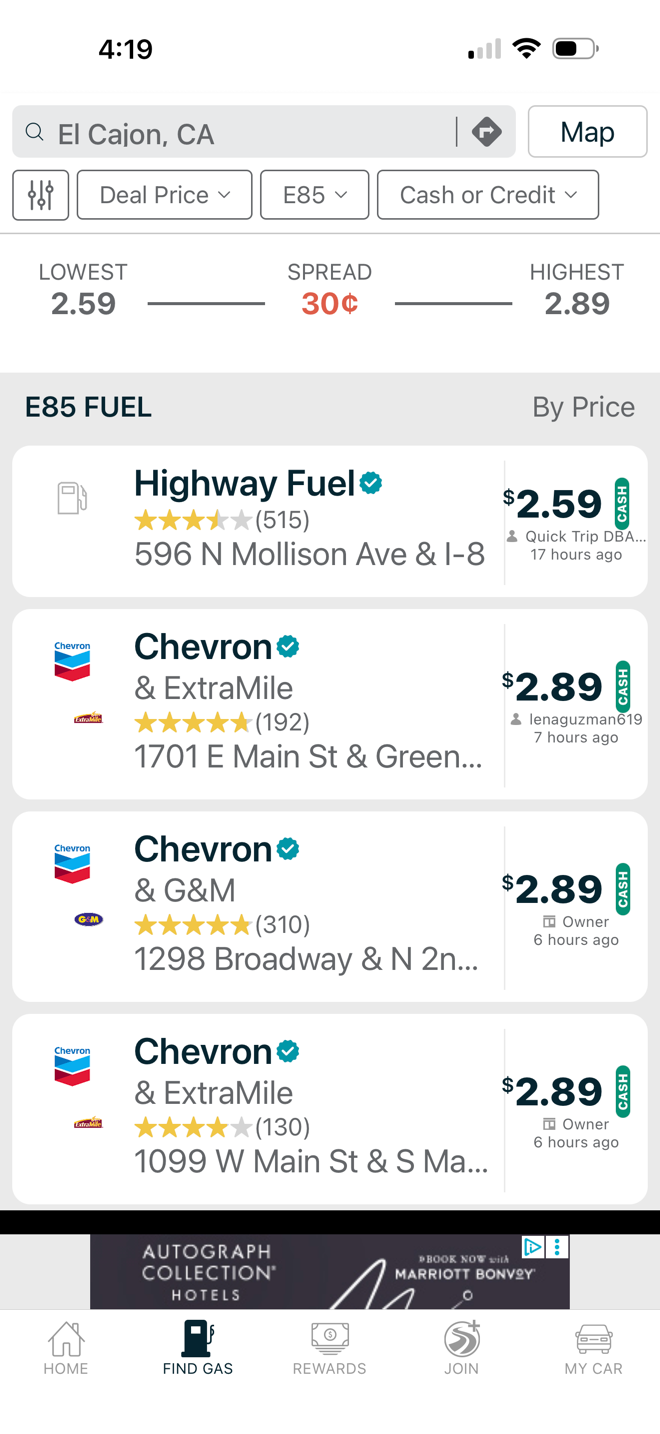This screenshot has width=660, height=1434.
Task: Open the filter sliders icon
Action: 40,195
